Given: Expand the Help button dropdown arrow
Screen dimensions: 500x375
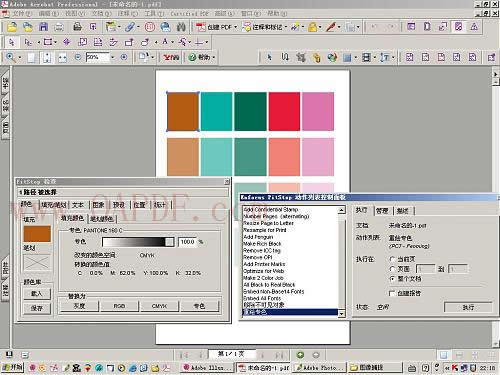Looking at the screenshot, I should point(214,58).
